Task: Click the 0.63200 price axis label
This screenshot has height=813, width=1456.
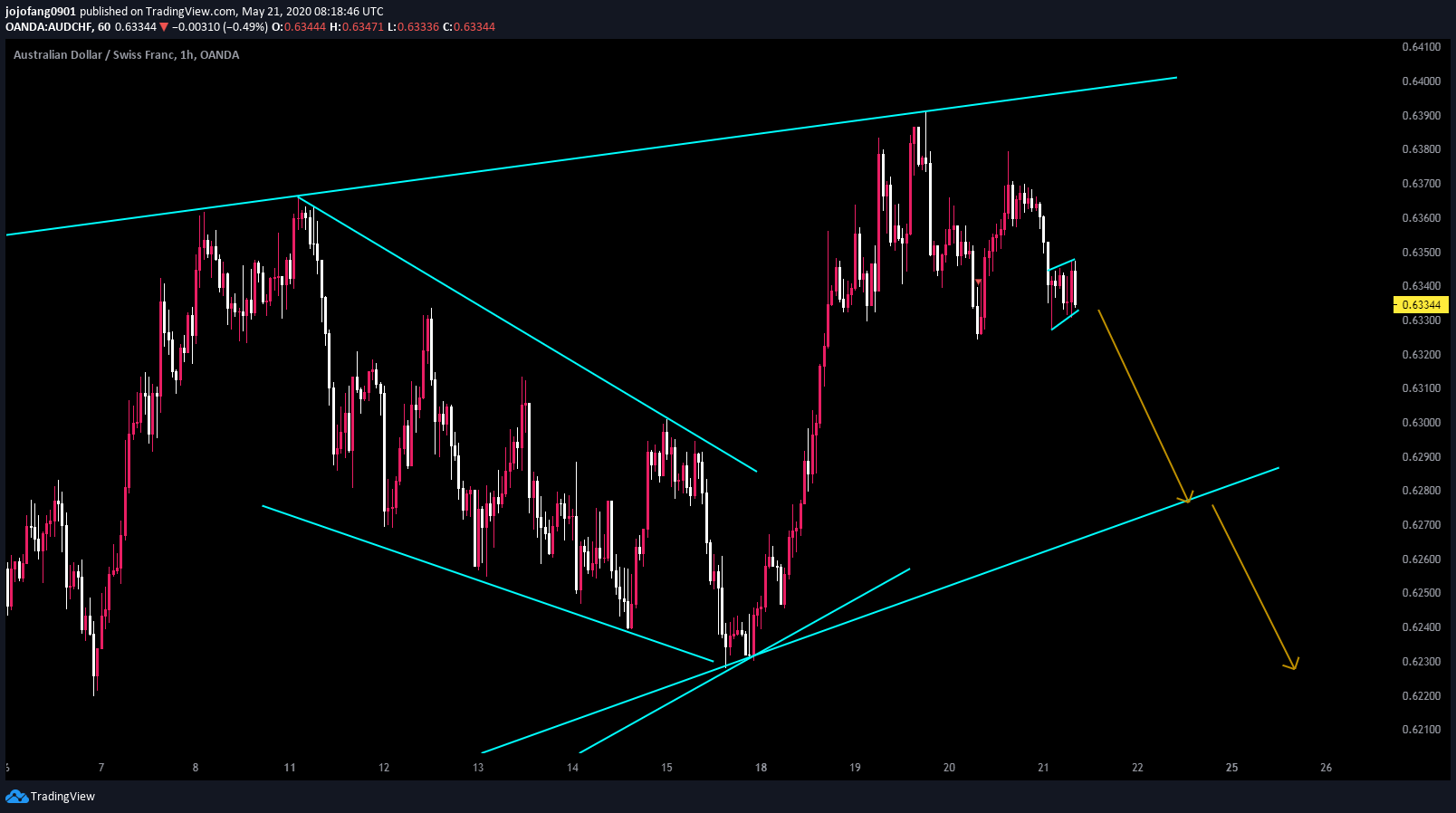Action: [x=1421, y=355]
